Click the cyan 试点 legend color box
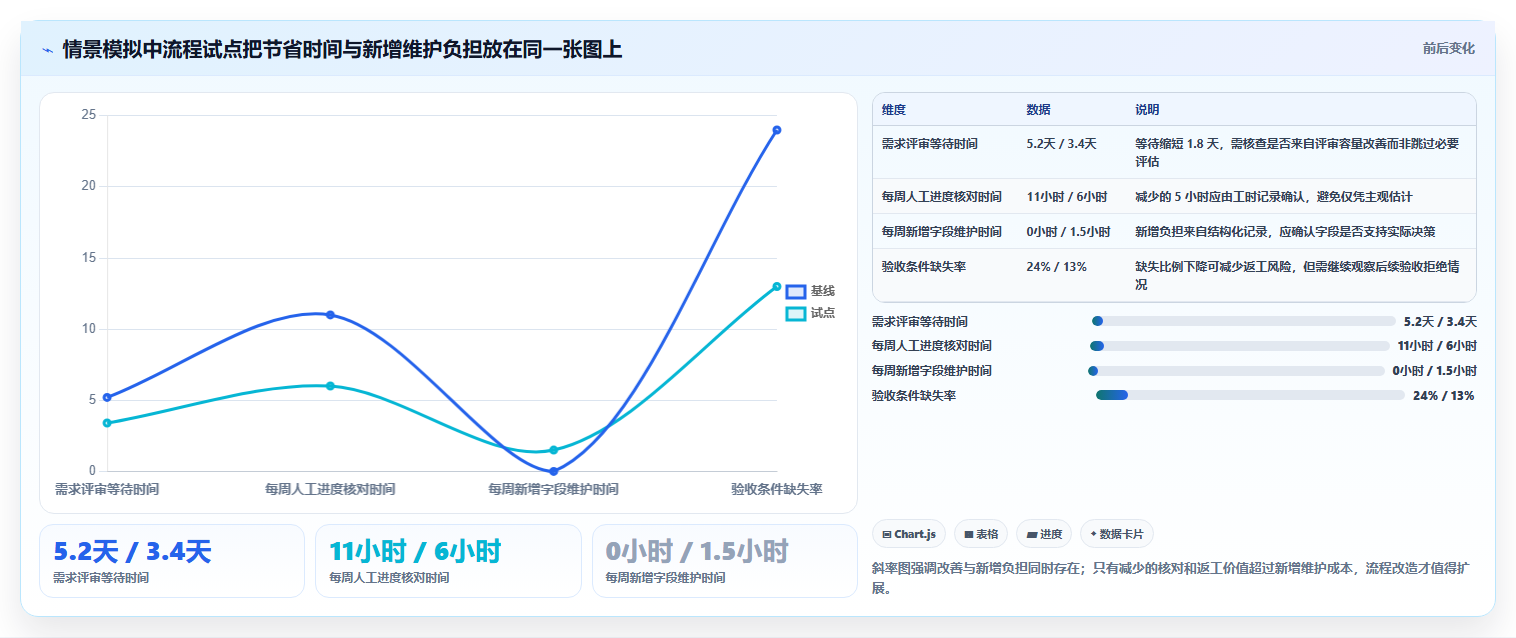 click(x=796, y=313)
